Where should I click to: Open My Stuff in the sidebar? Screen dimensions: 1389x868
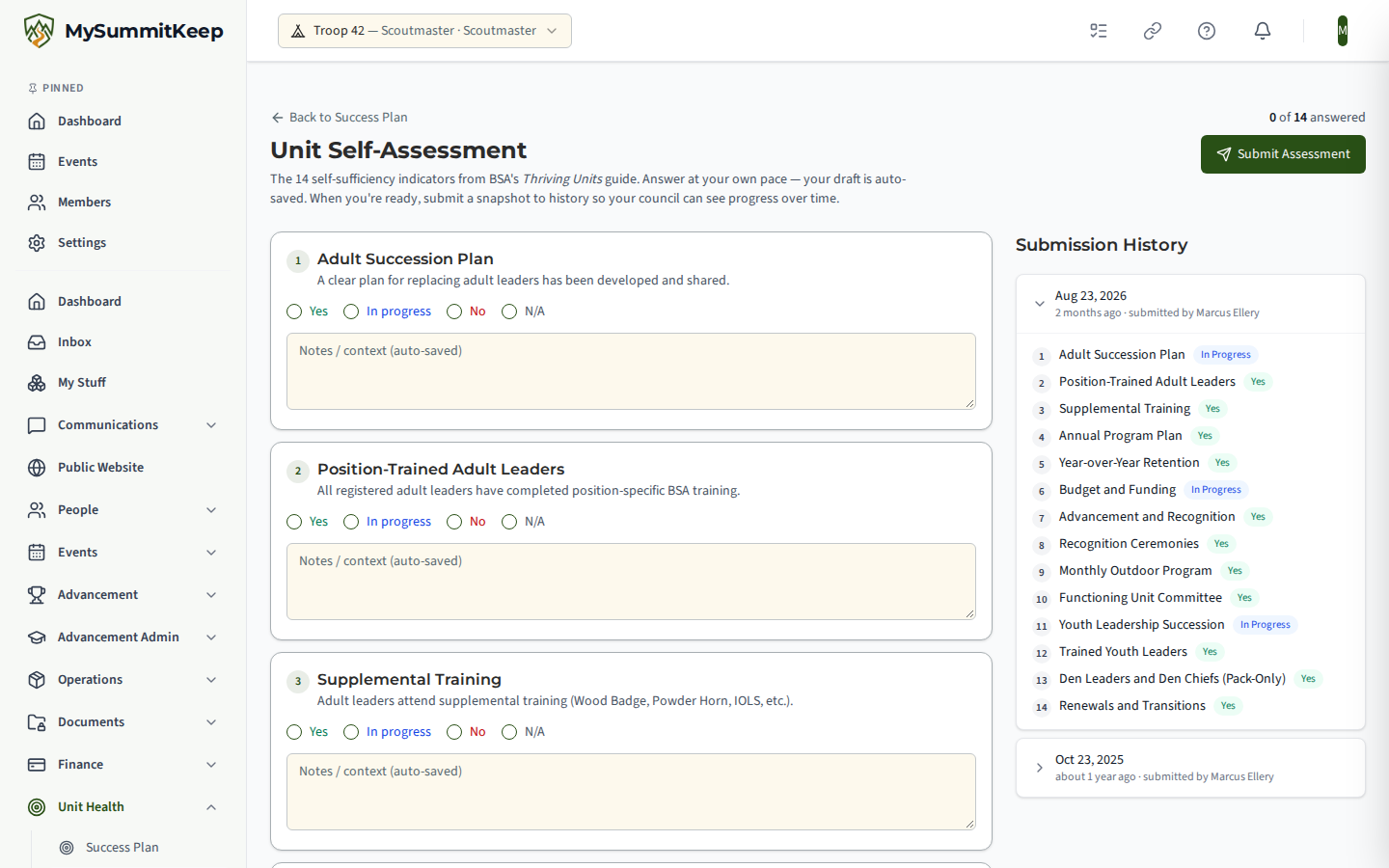click(123, 382)
